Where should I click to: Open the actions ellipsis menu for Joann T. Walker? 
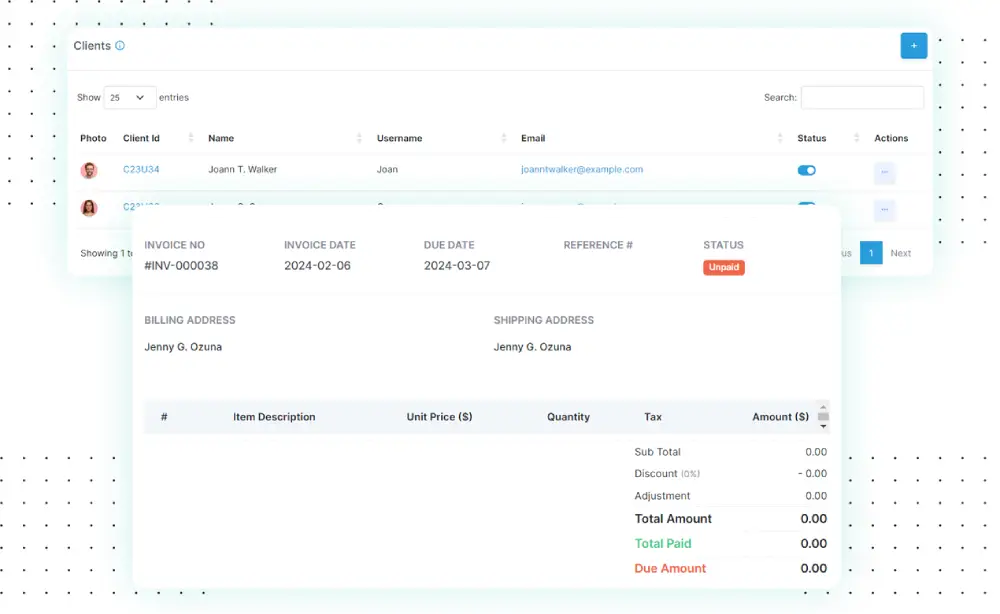tap(884, 172)
